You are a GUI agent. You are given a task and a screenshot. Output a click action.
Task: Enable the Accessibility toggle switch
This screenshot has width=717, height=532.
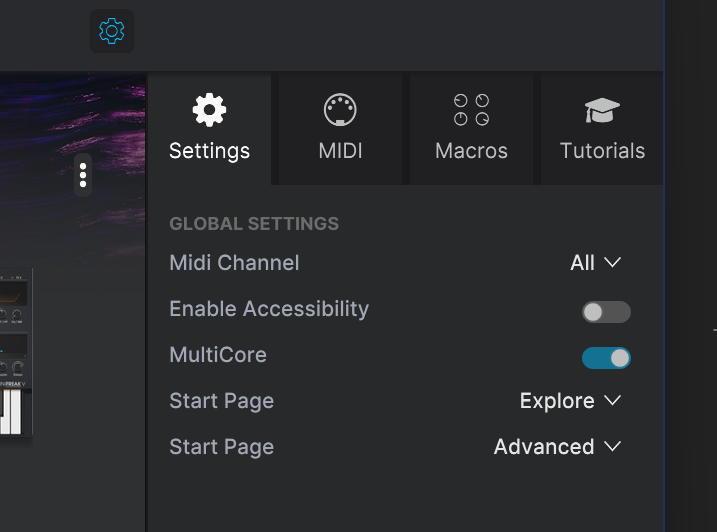(x=606, y=312)
